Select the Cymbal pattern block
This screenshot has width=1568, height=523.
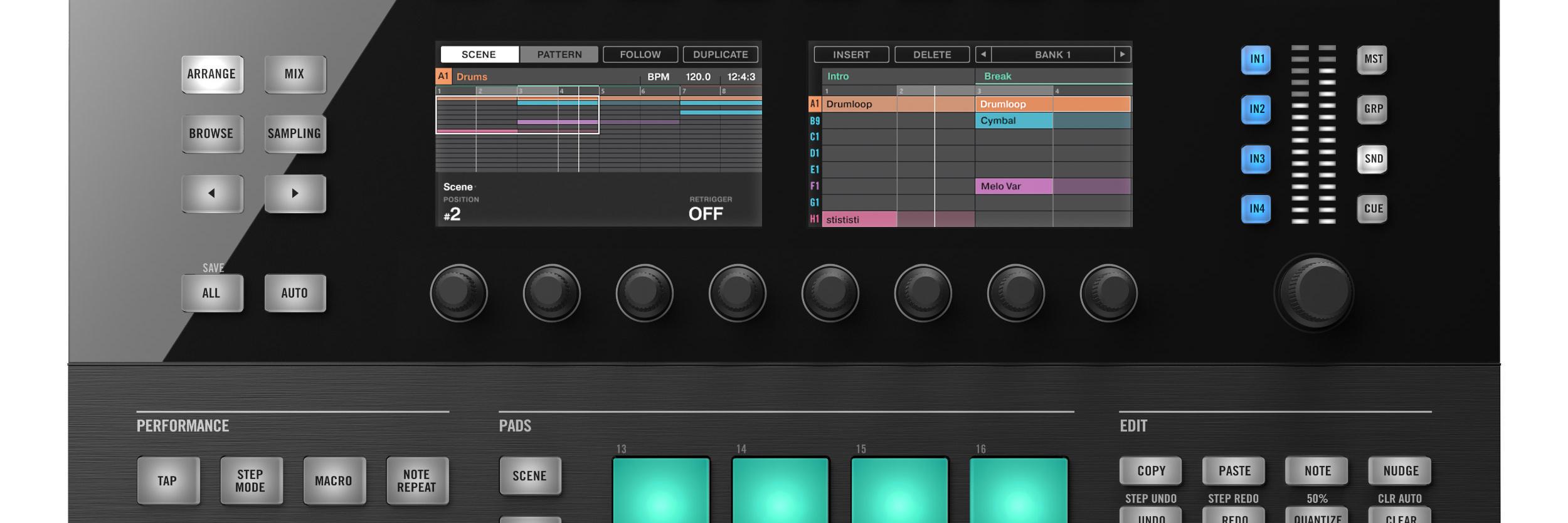[1014, 120]
